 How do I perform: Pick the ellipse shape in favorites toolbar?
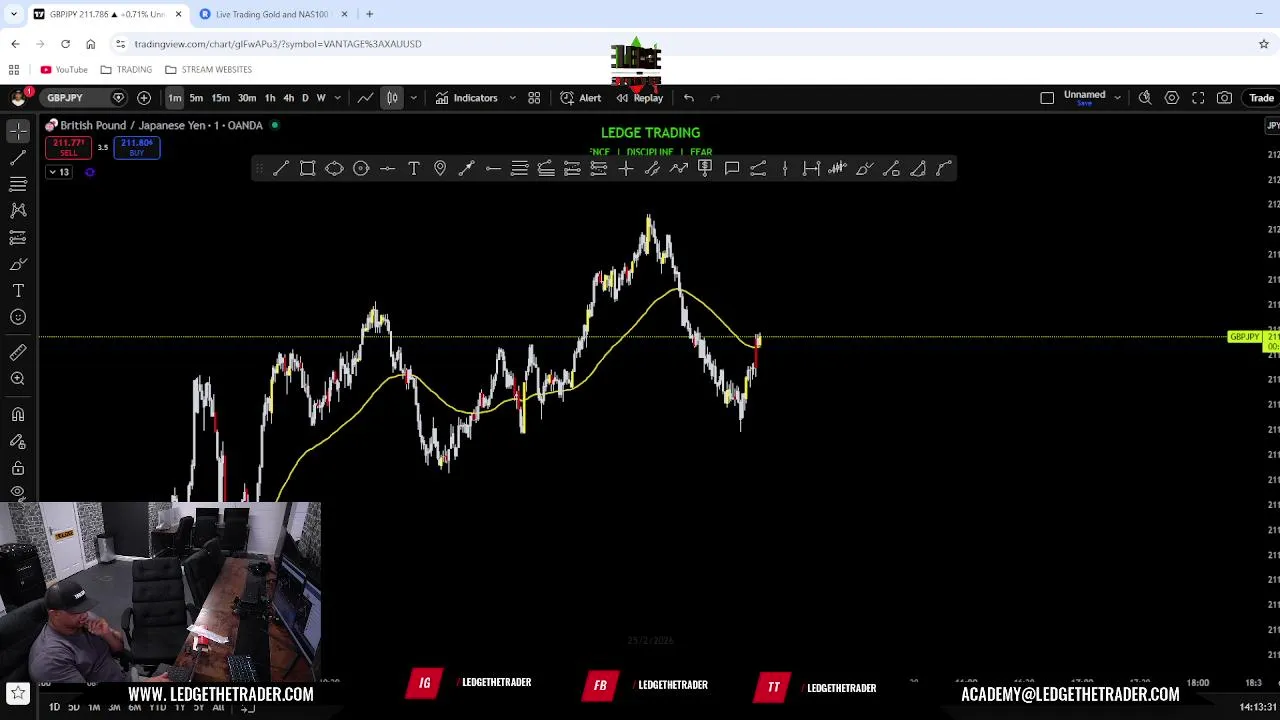[334, 169]
